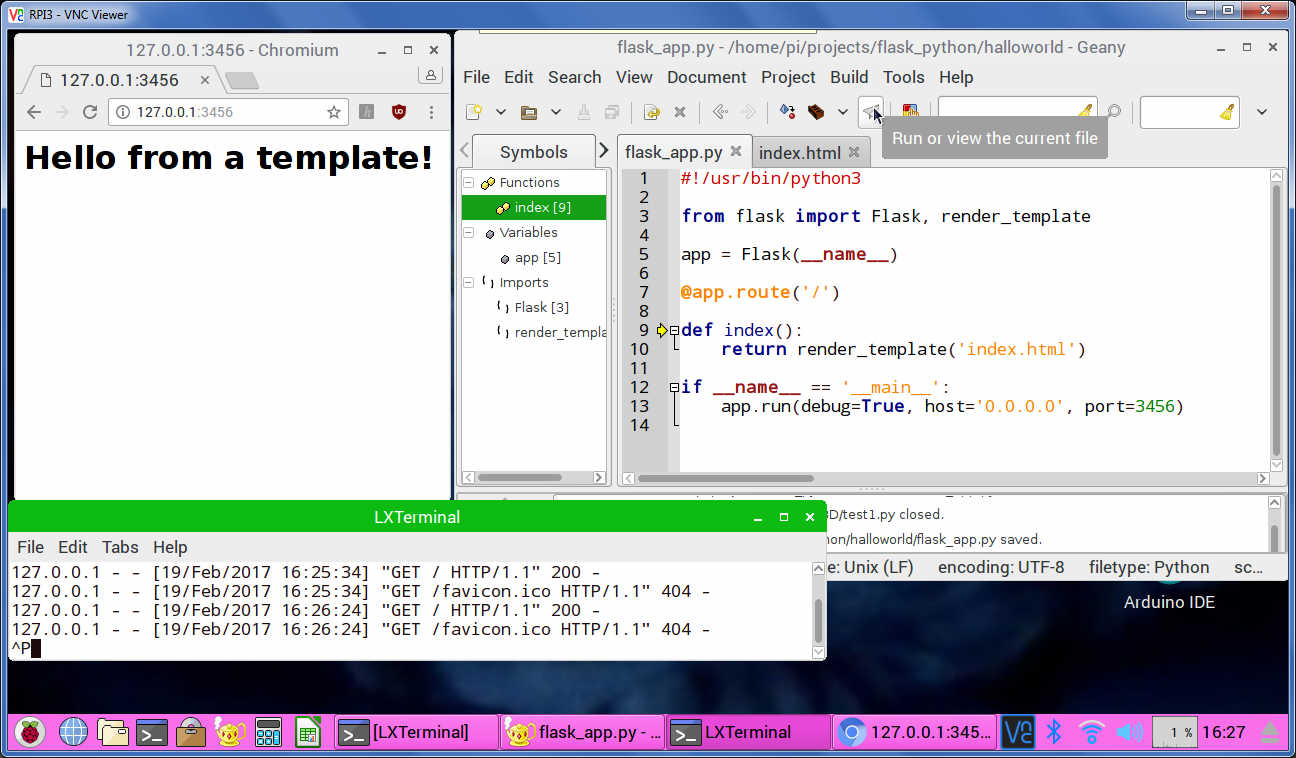The image size is (1296, 758).
Task: Select the flask_app.py taskbar button
Action: coord(583,732)
